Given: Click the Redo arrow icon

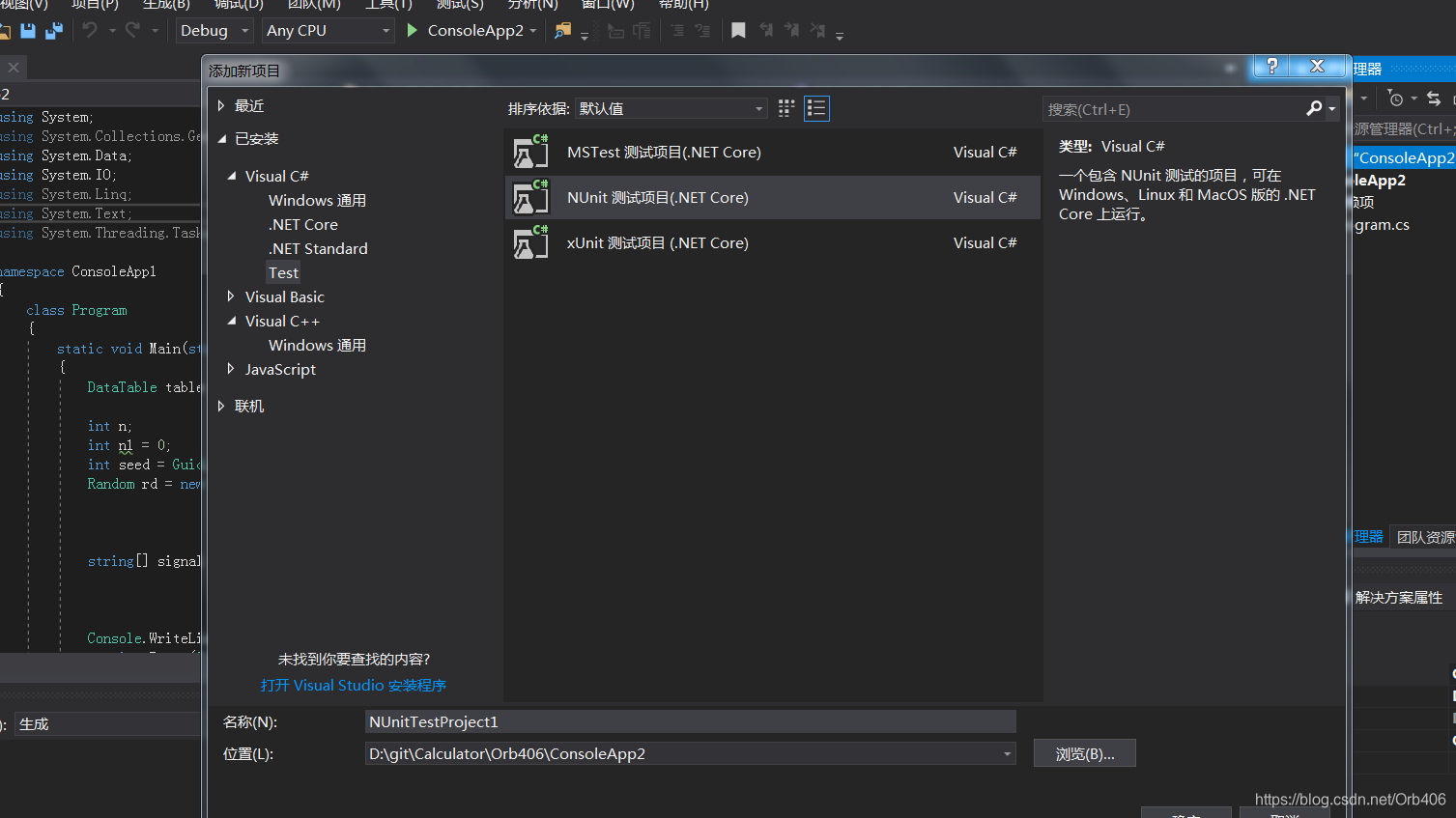Looking at the screenshot, I should pos(133,30).
